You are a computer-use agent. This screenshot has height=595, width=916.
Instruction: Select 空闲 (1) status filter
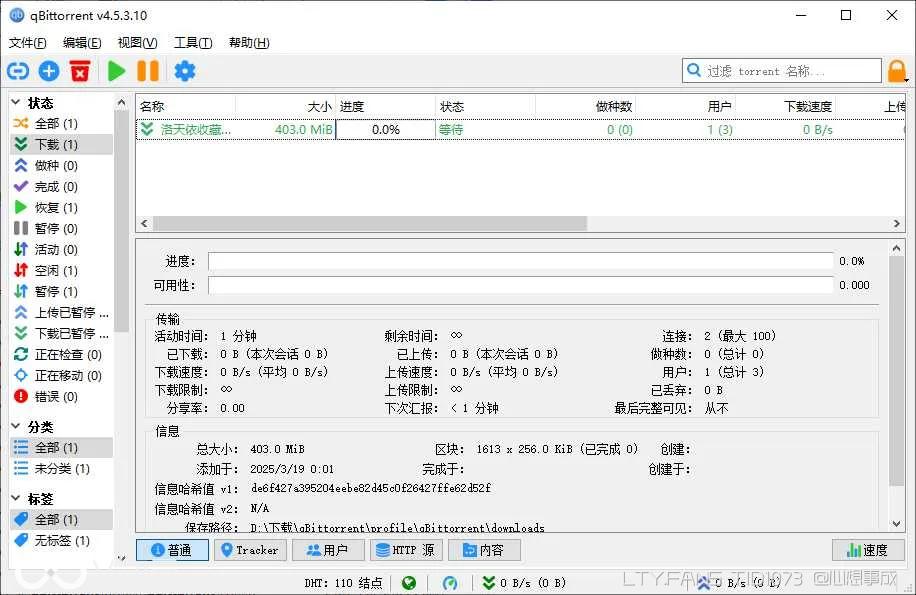[x=61, y=270]
